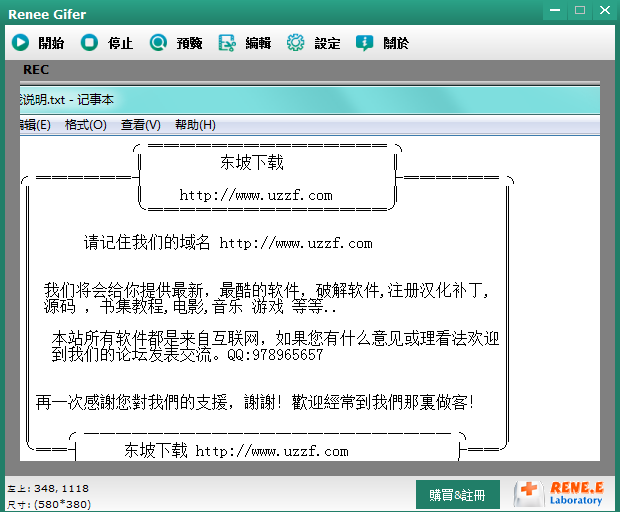Open the 格式(O) menu in Notepad
This screenshot has height=512, width=620.
(85, 125)
